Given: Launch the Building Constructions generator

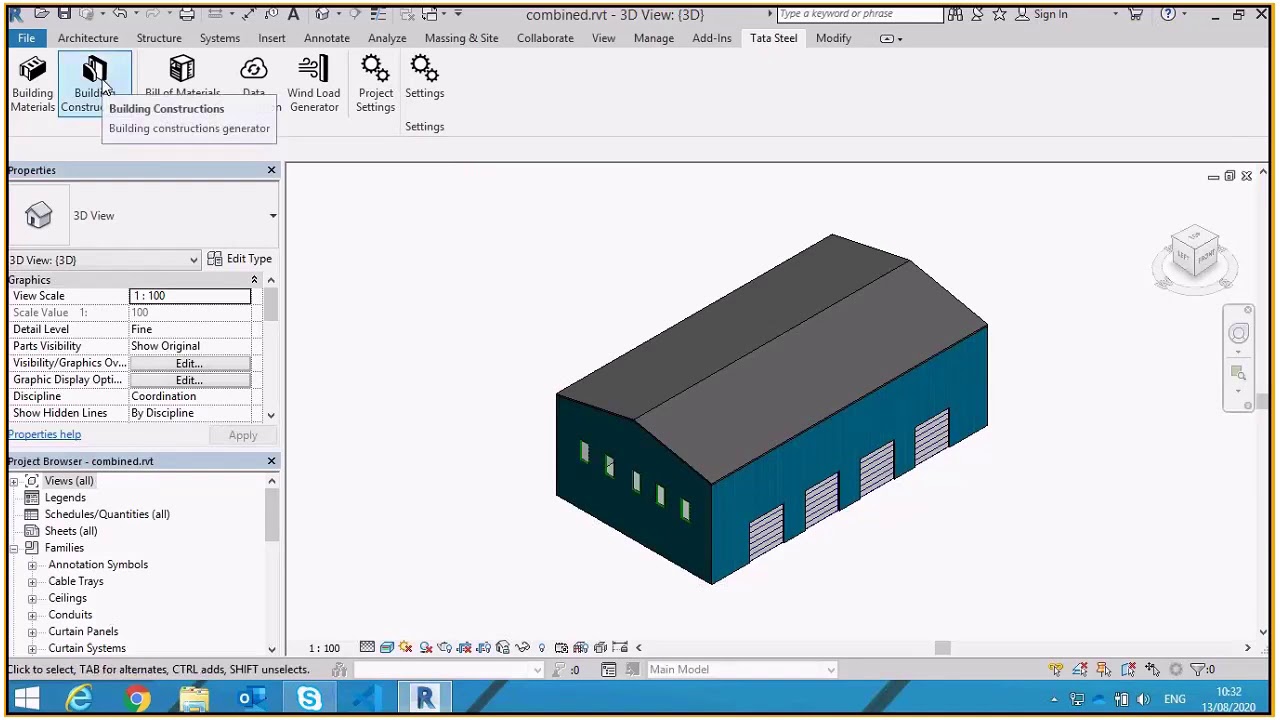Looking at the screenshot, I should click(94, 83).
